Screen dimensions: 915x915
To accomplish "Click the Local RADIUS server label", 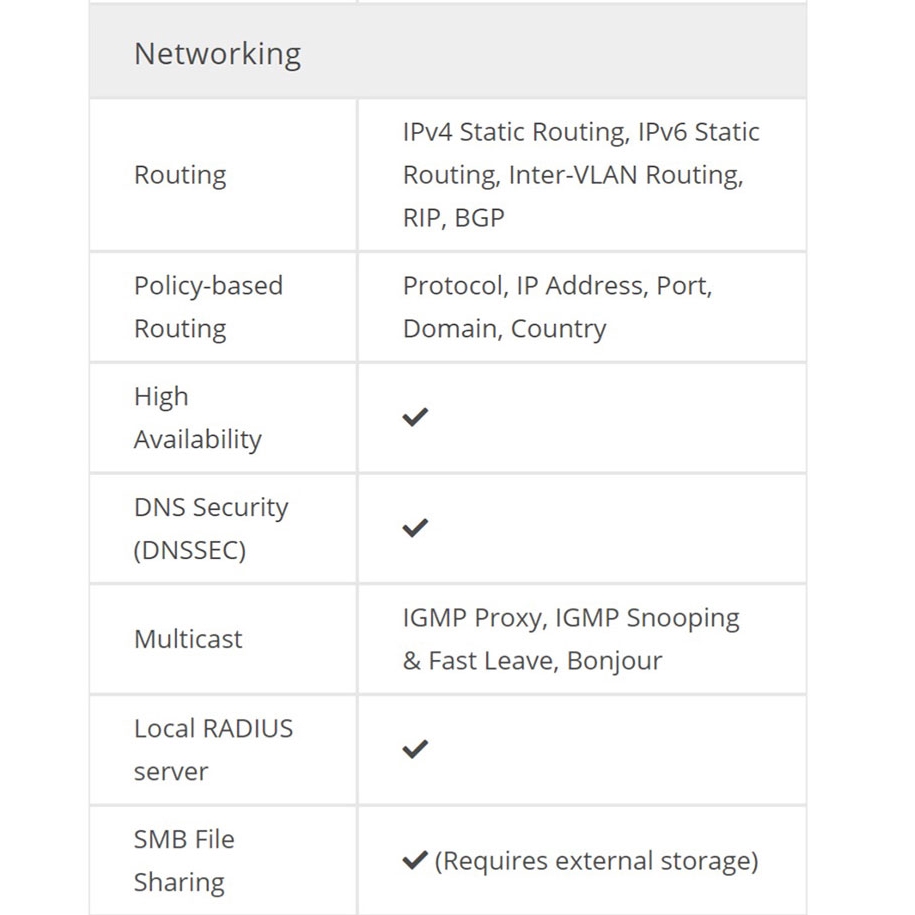I will [x=213, y=749].
